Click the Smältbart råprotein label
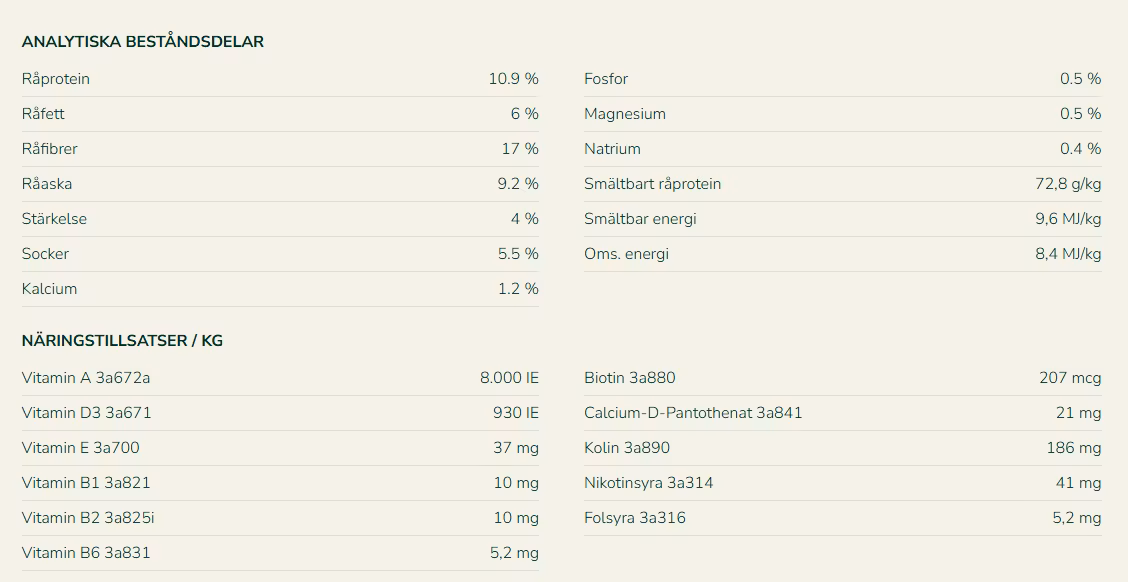 click(652, 184)
